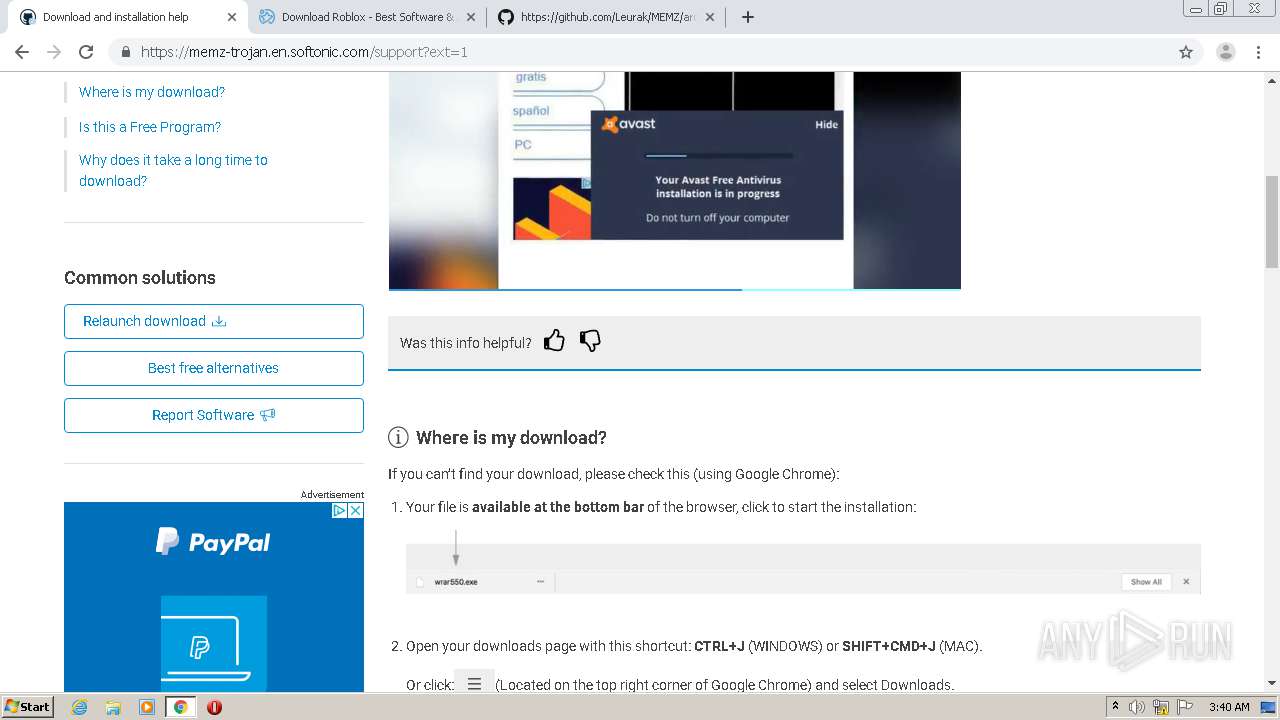Give thumbs down for unhelpful info
The height and width of the screenshot is (720, 1280).
(x=590, y=341)
